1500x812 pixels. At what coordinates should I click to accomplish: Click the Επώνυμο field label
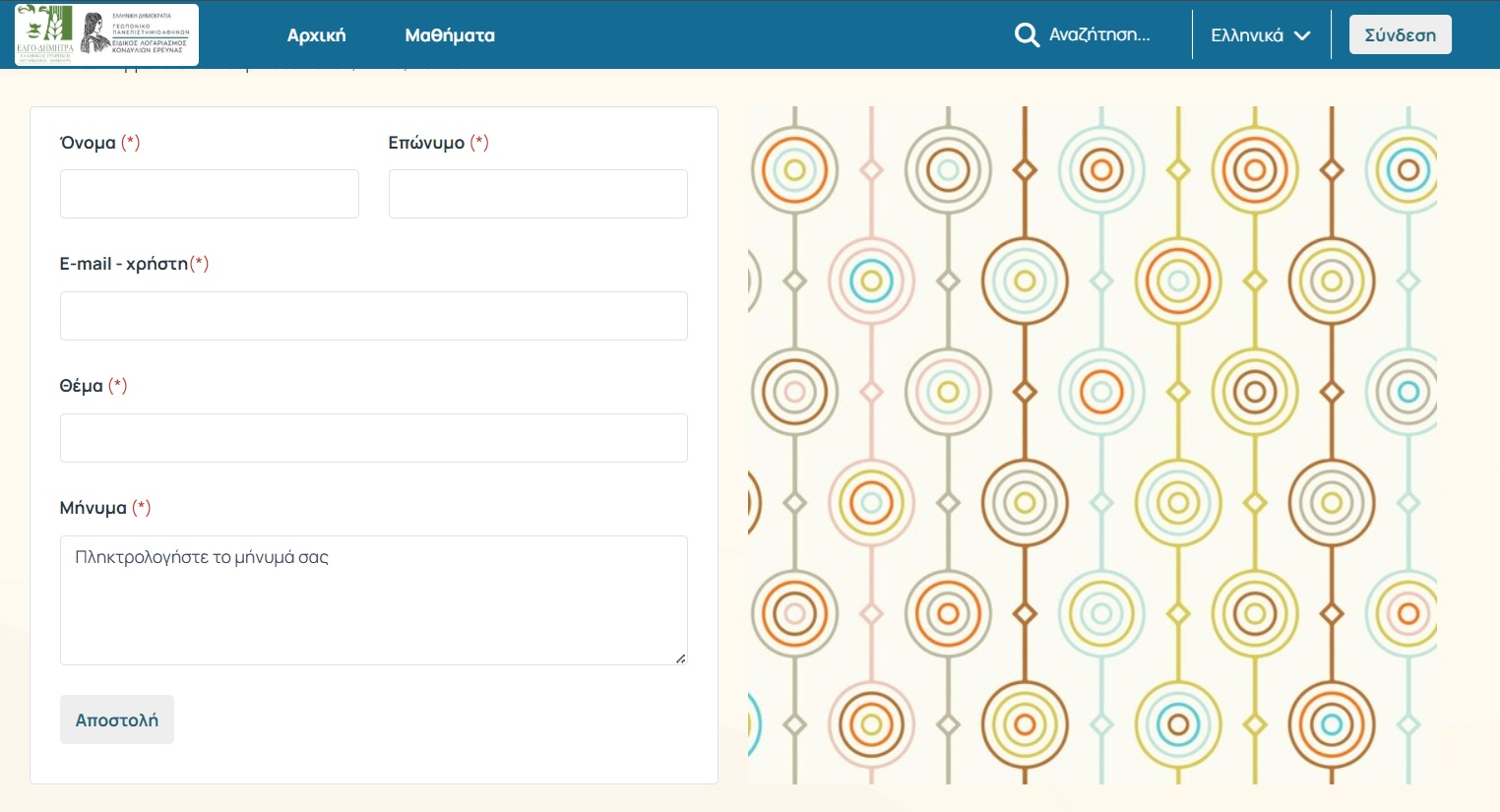tap(426, 143)
